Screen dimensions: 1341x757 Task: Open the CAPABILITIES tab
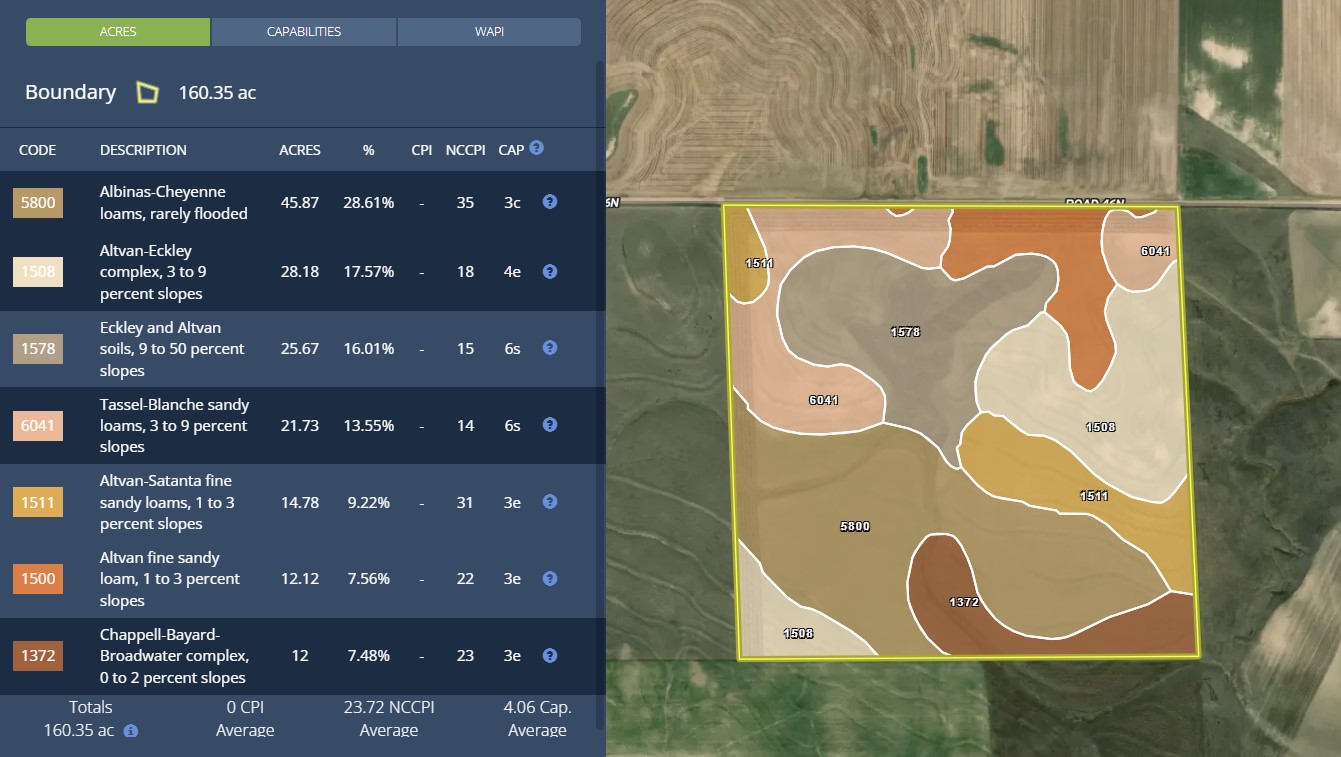[x=304, y=32]
